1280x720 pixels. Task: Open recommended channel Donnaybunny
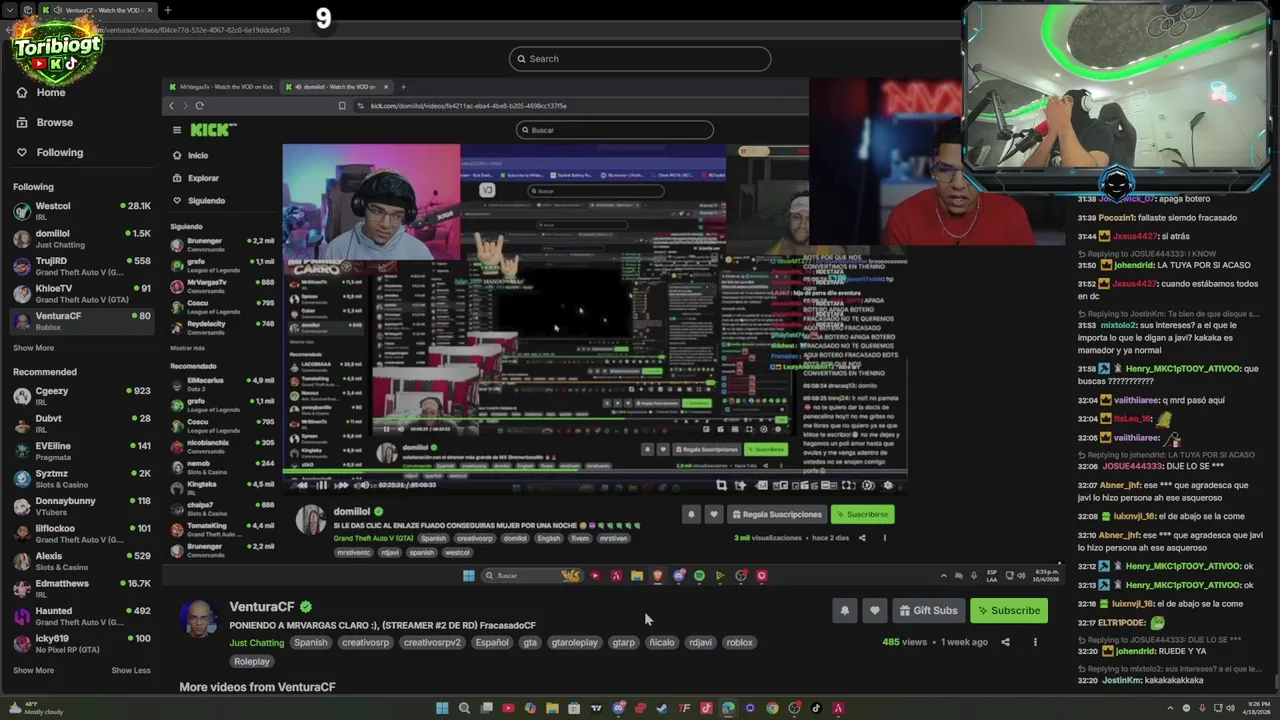pyautogui.click(x=82, y=506)
